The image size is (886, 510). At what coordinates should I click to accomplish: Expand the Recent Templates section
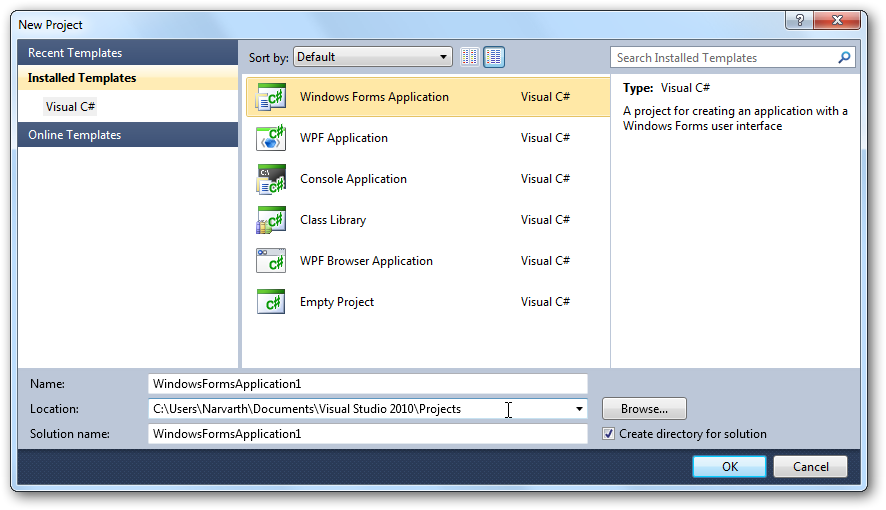tap(127, 53)
